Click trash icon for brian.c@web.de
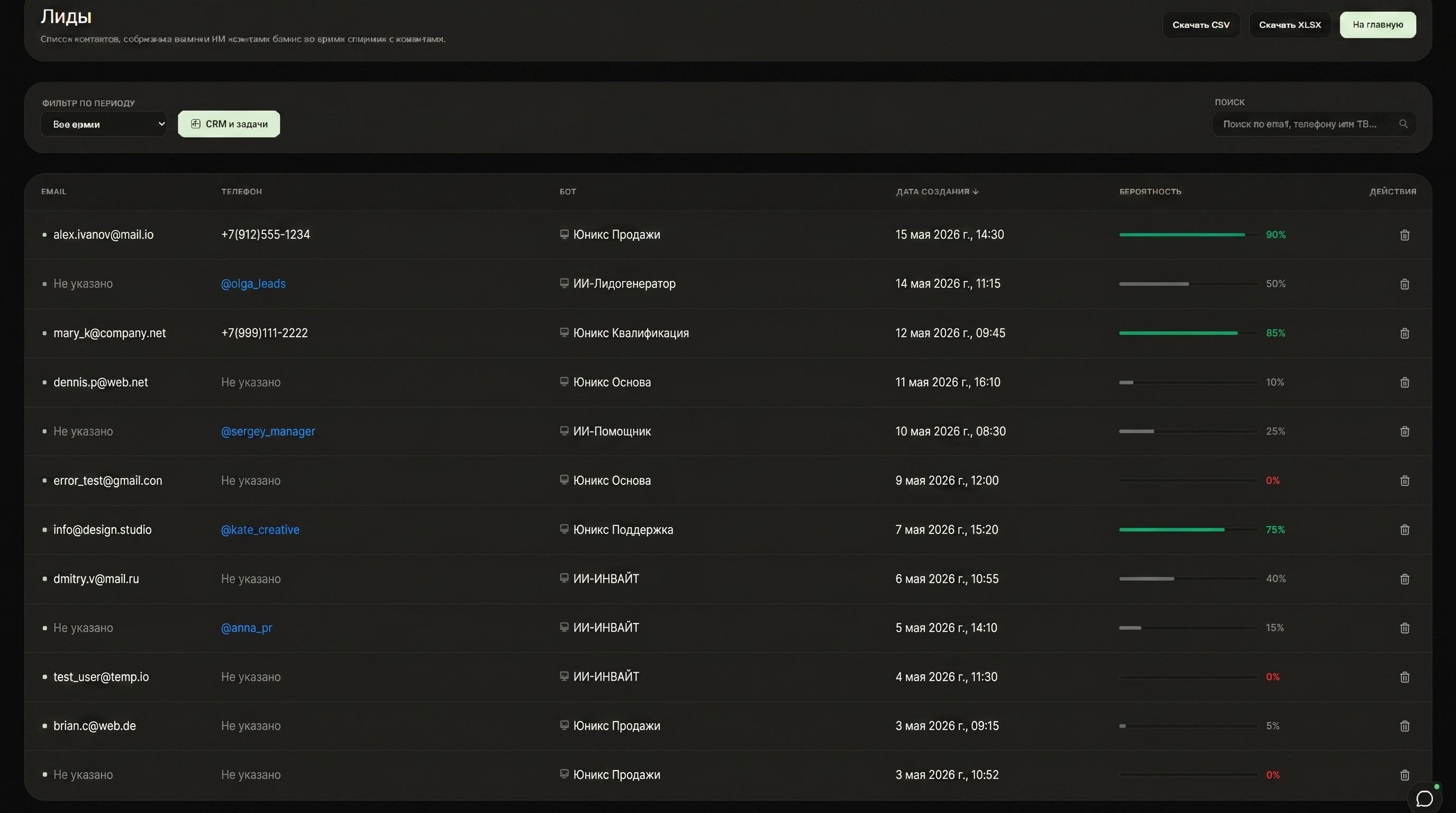The height and width of the screenshot is (813, 1456). point(1404,726)
